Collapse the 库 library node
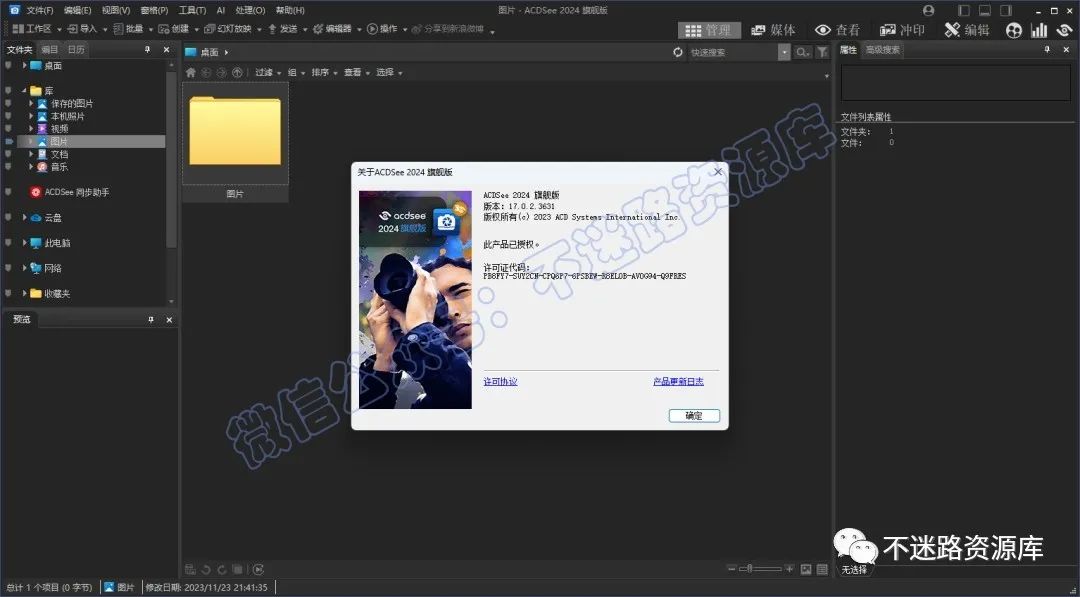Viewport: 1080px width, 597px height. (25, 90)
